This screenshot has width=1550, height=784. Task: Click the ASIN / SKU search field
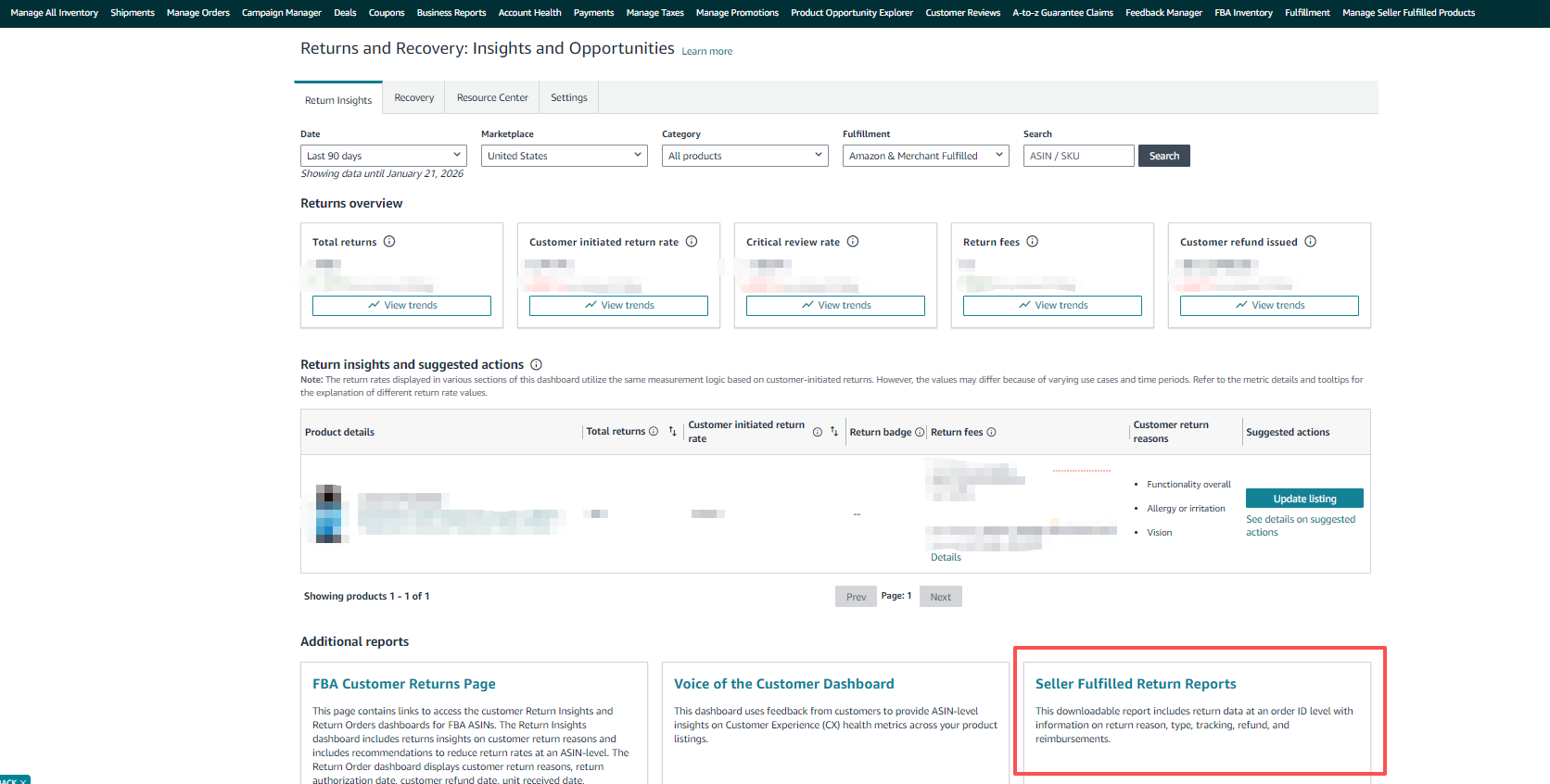click(1078, 156)
